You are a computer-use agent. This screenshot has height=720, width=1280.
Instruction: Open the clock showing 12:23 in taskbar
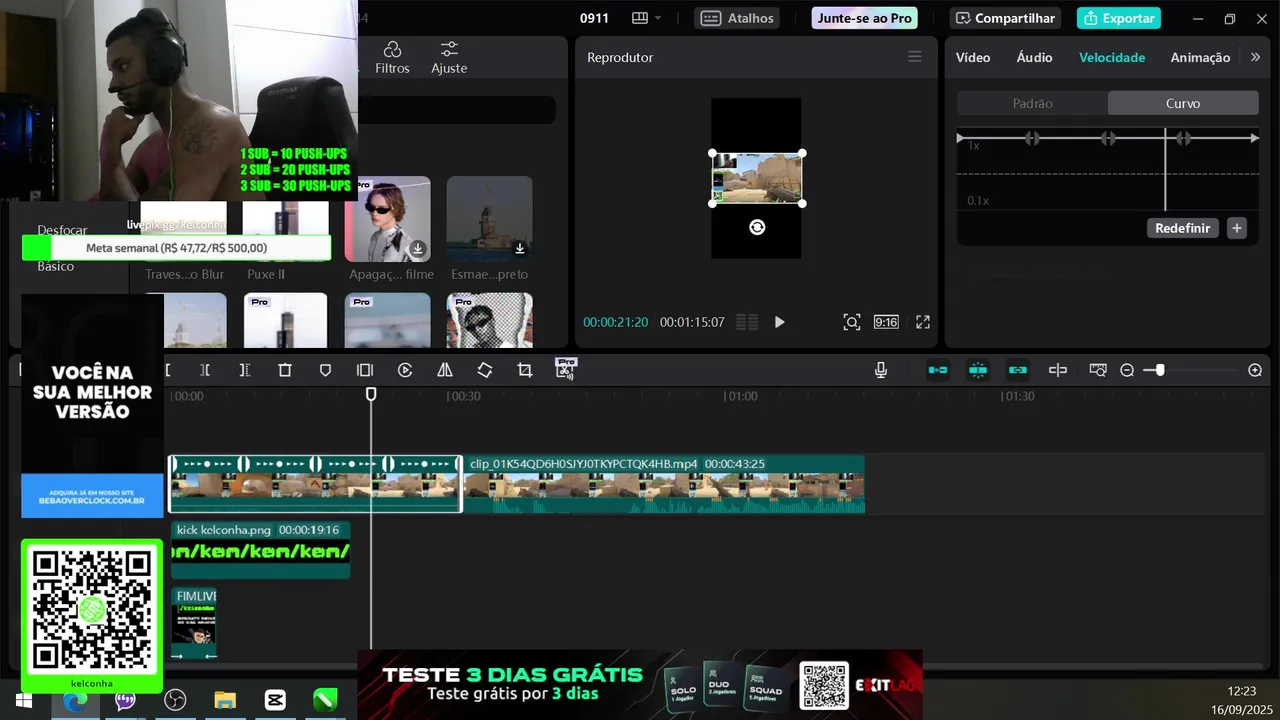[1241, 691]
